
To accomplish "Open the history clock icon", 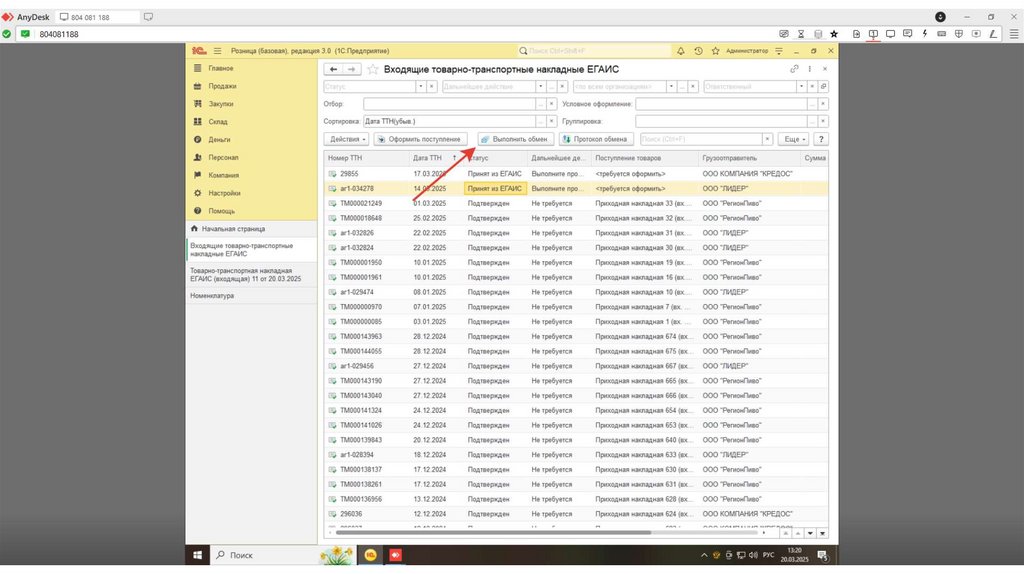I will [x=698, y=50].
